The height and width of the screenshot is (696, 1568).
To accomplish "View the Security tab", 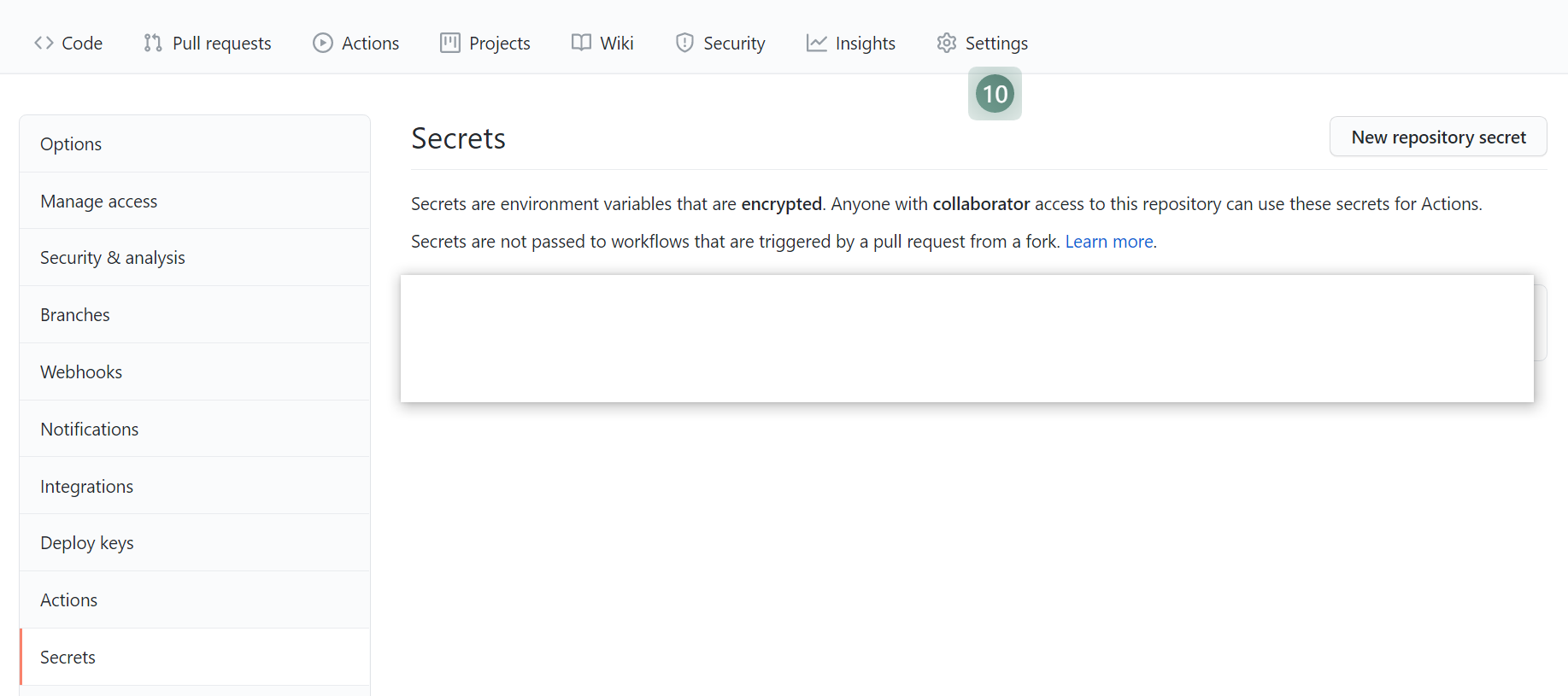I will pyautogui.click(x=720, y=43).
